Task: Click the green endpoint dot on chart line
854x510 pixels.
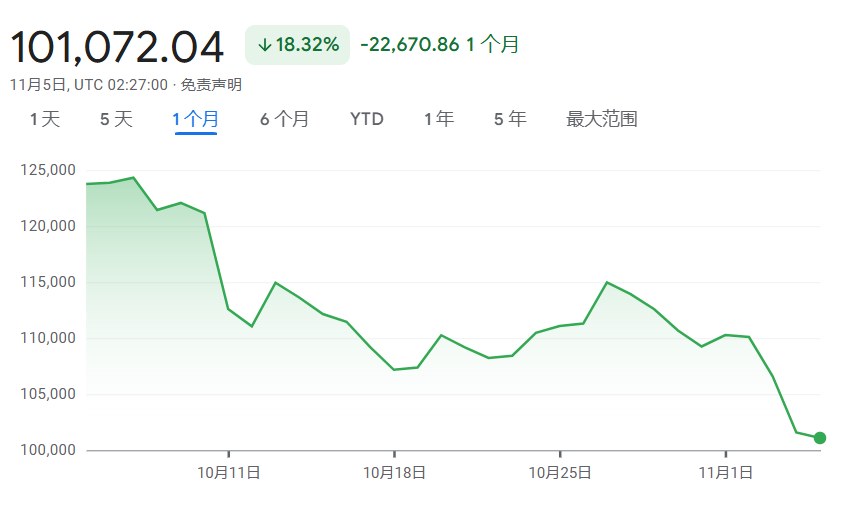Action: [x=820, y=438]
